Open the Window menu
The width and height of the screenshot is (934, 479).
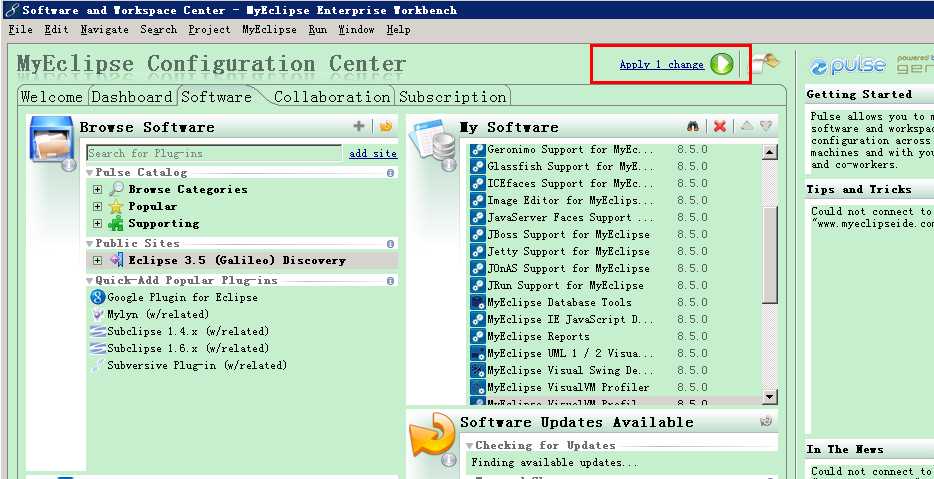356,29
